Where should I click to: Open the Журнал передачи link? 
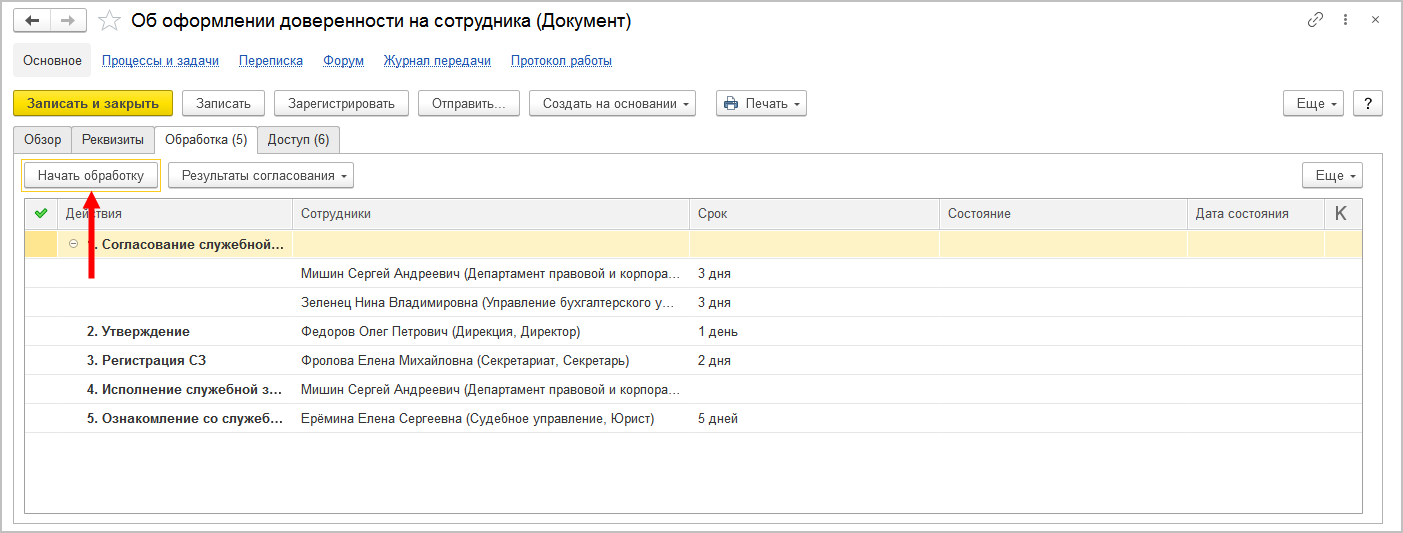coord(437,60)
